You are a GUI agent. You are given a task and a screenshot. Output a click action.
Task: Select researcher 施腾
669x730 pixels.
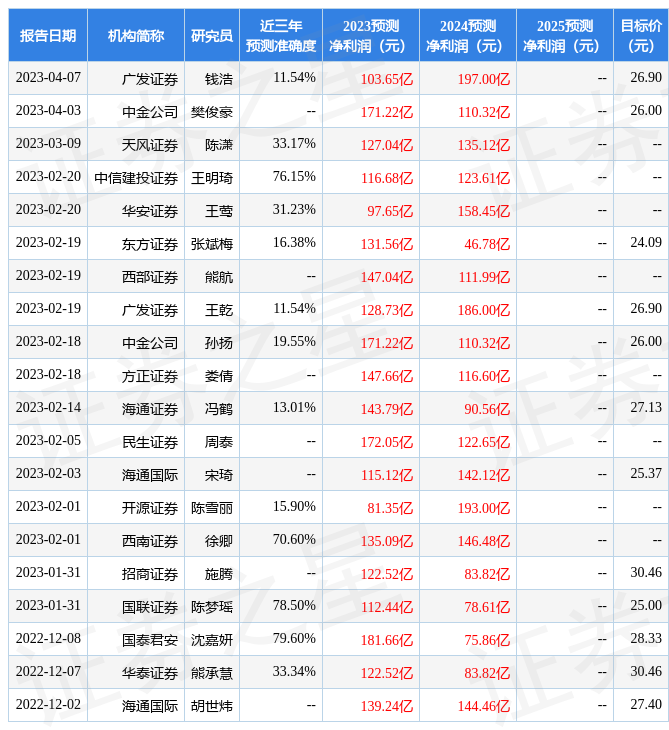(x=219, y=575)
